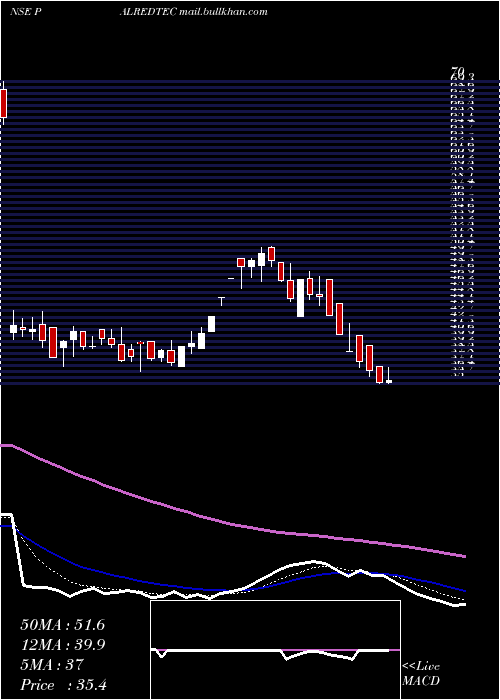This screenshot has height=700, width=500.
Task: Click the large red candle at chart's far left top
Action: click(4, 104)
